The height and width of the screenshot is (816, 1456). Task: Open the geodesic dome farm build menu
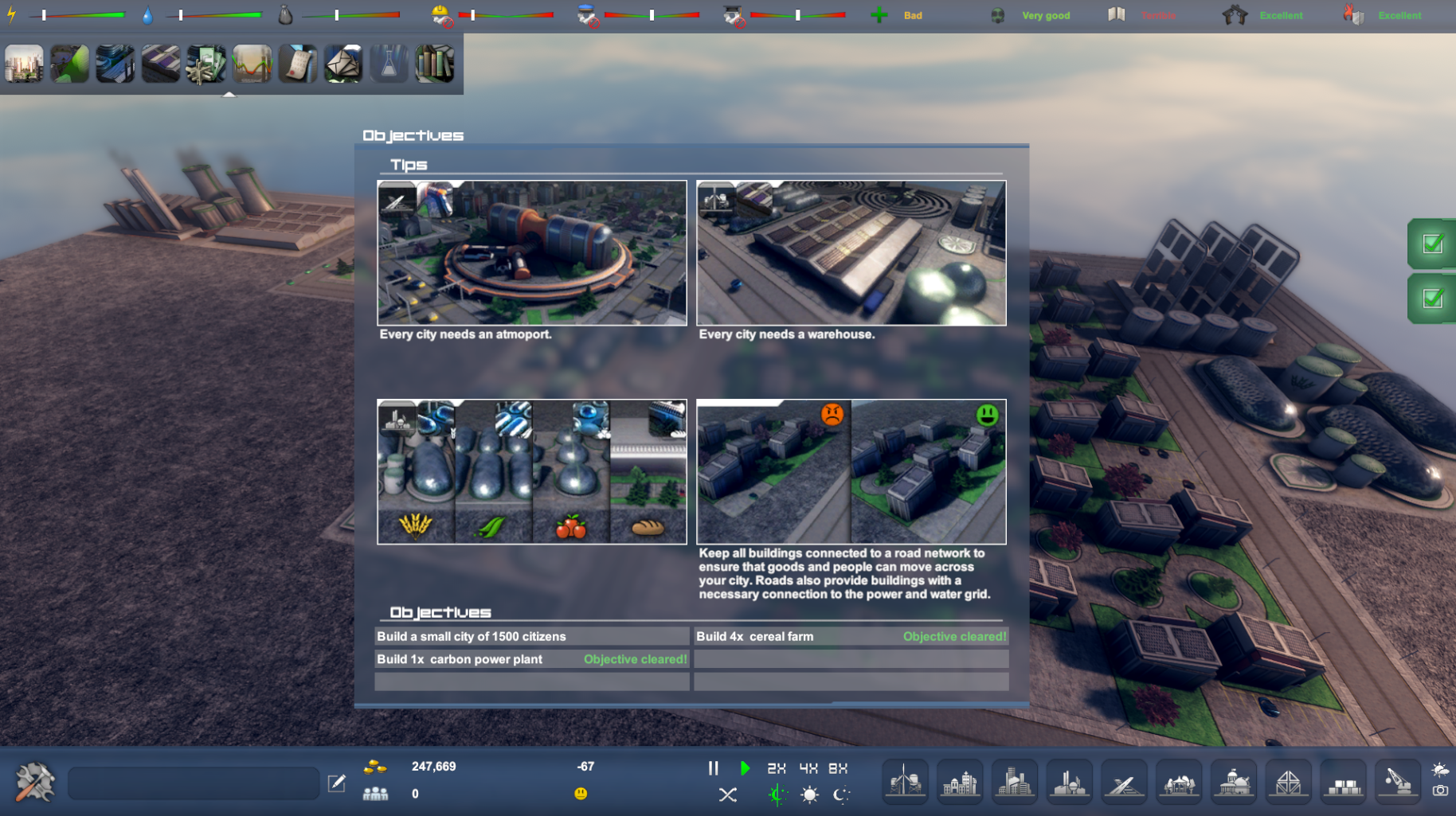pyautogui.click(x=1288, y=782)
